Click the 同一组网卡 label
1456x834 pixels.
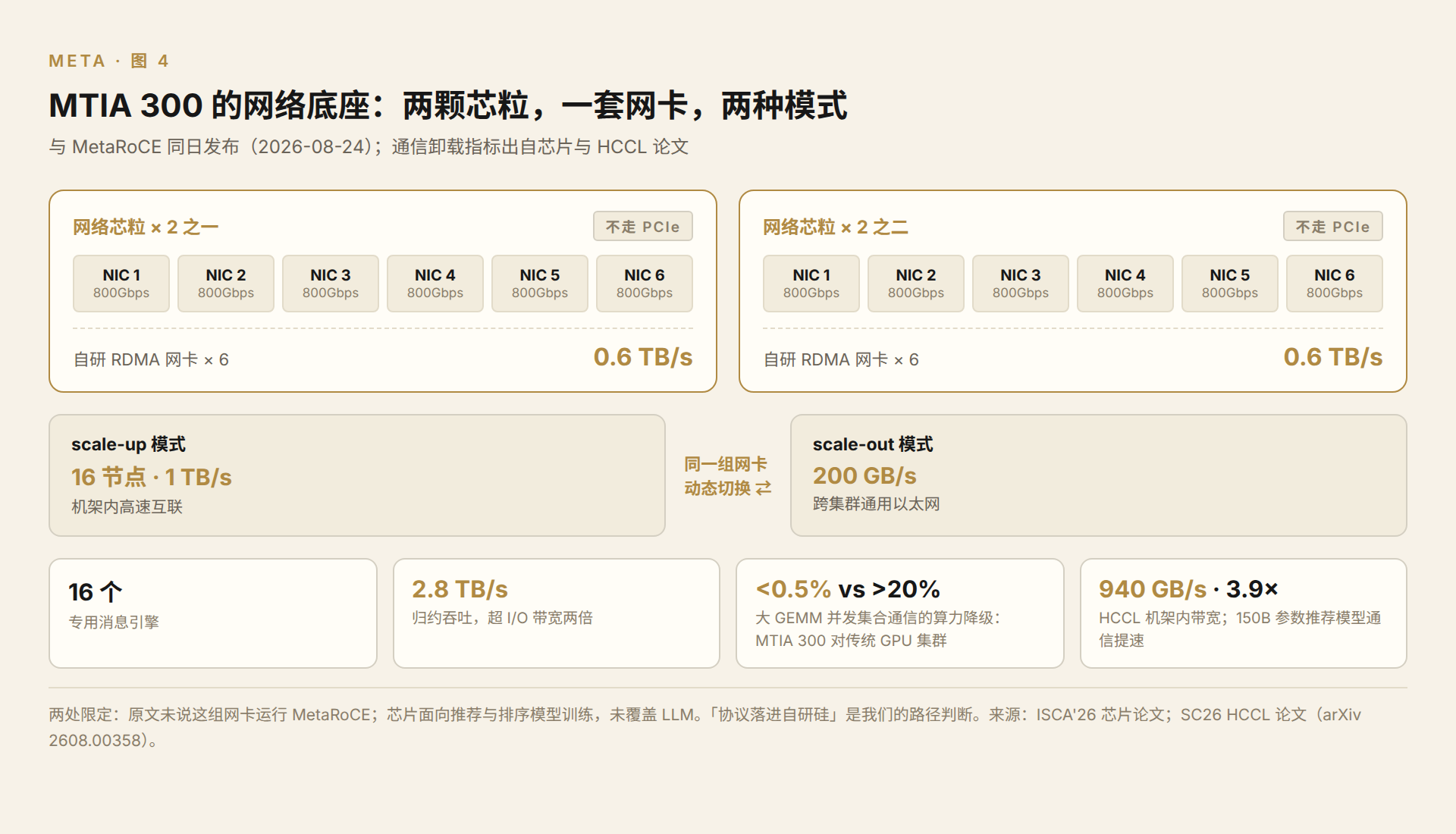(x=726, y=464)
